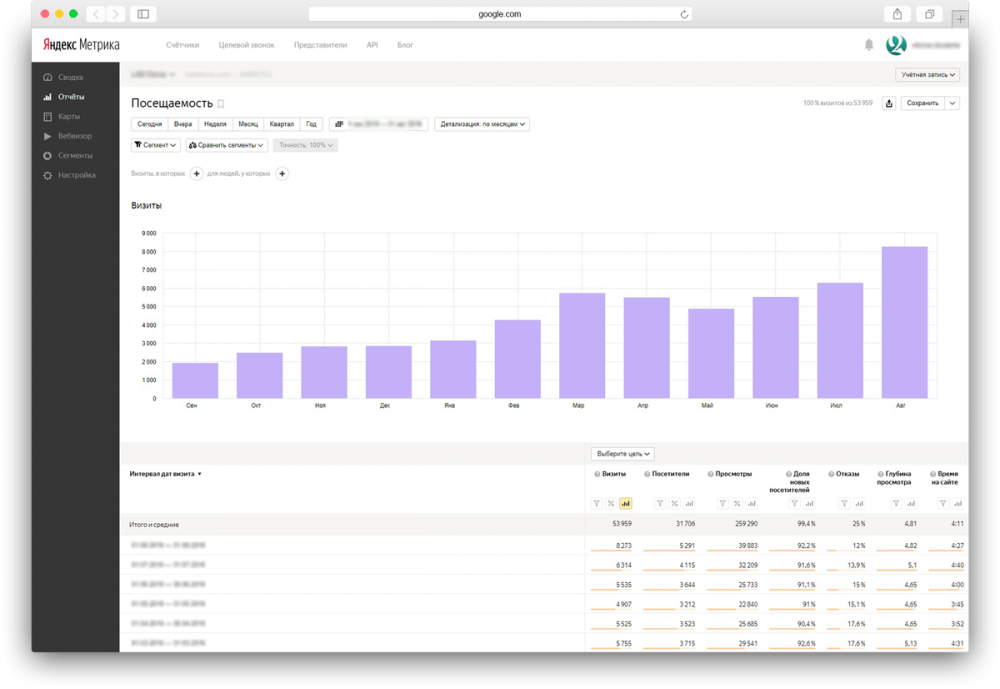The height and width of the screenshot is (689, 1000).
Task: Click the Авг bar in Визиты chart
Action: 904,322
